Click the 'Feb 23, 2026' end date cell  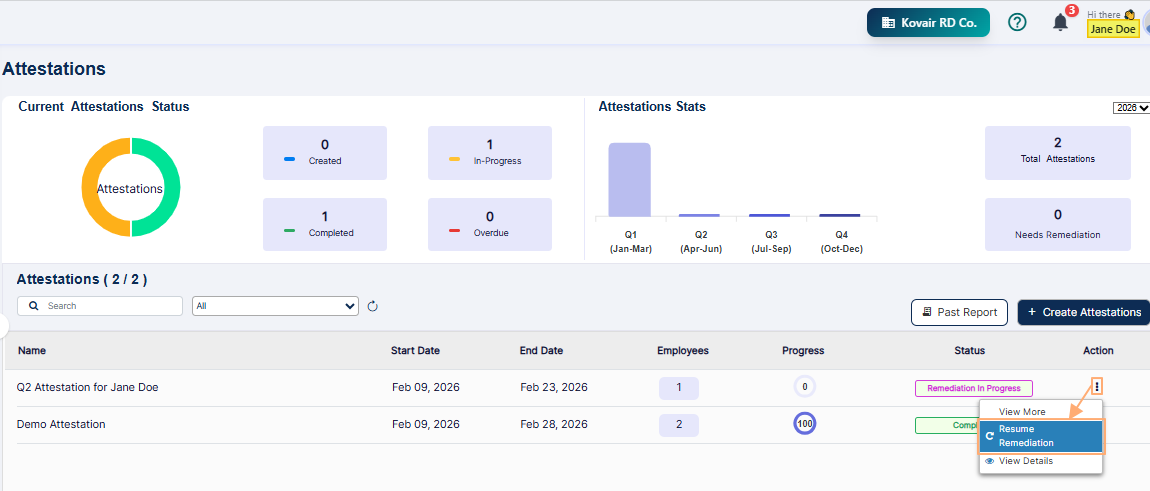click(x=554, y=388)
